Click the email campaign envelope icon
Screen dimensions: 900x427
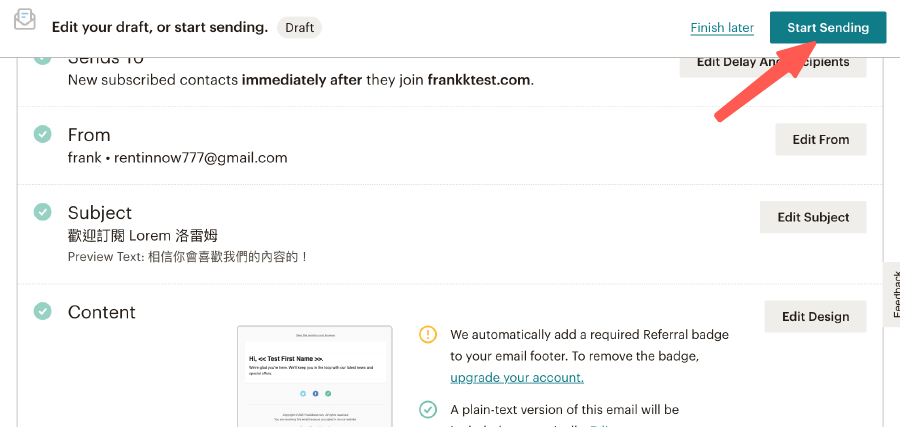[x=25, y=19]
